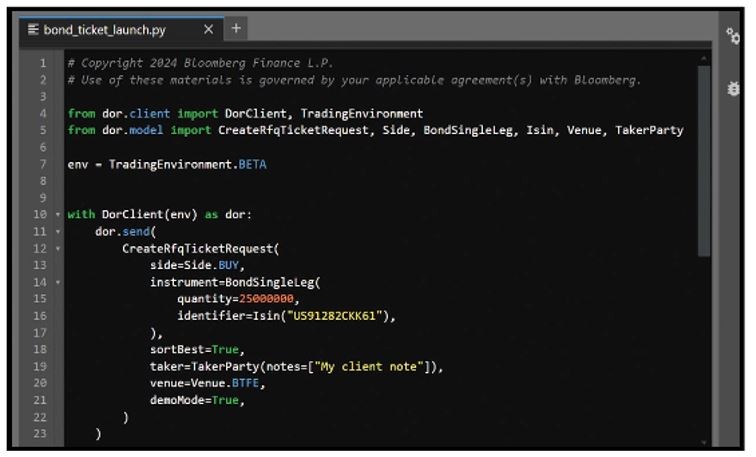This screenshot has width=756, height=457.
Task: Click the vertical scrollbar thumb
Action: click(x=703, y=161)
